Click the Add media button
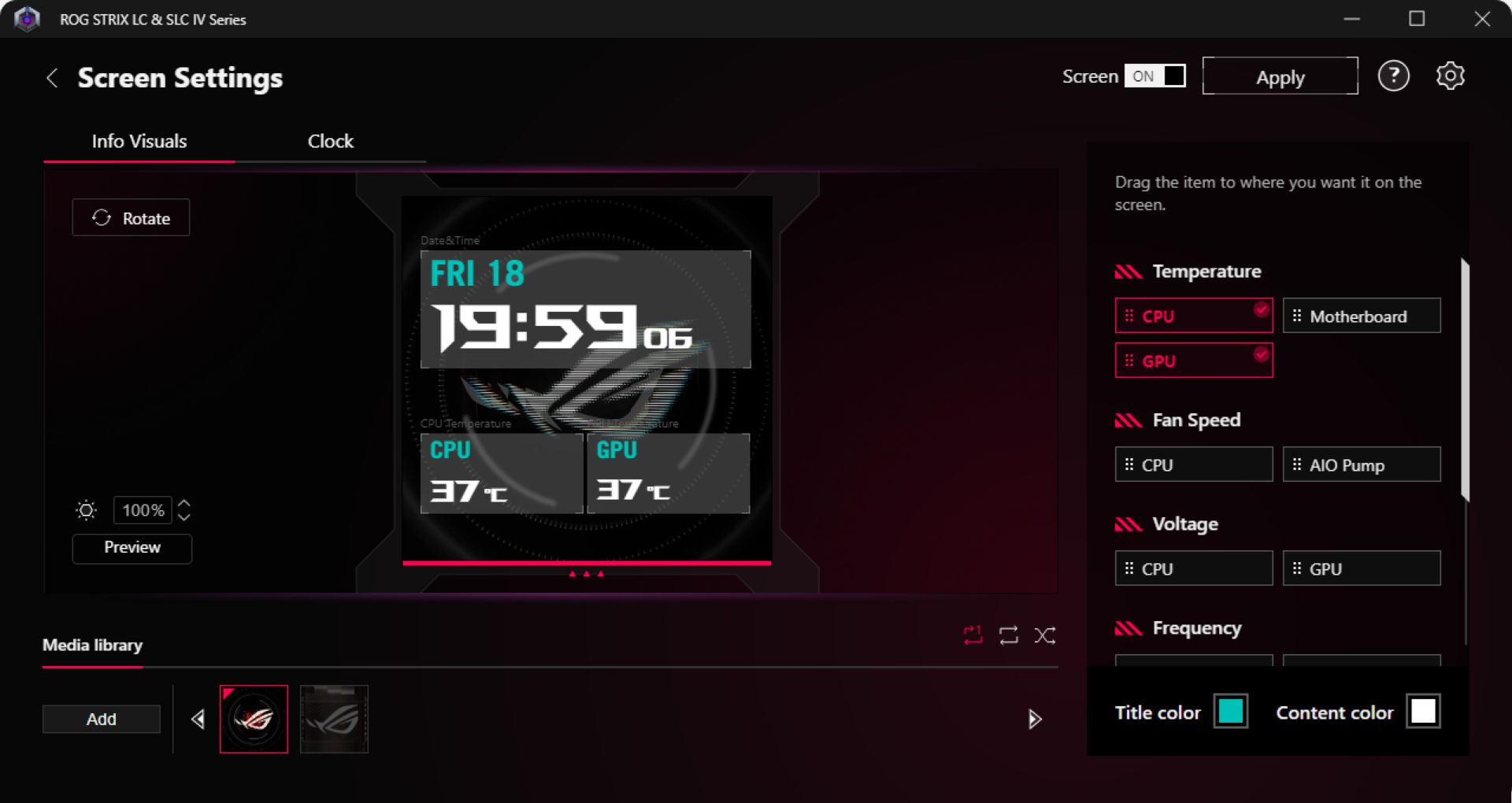1512x803 pixels. 101,720
